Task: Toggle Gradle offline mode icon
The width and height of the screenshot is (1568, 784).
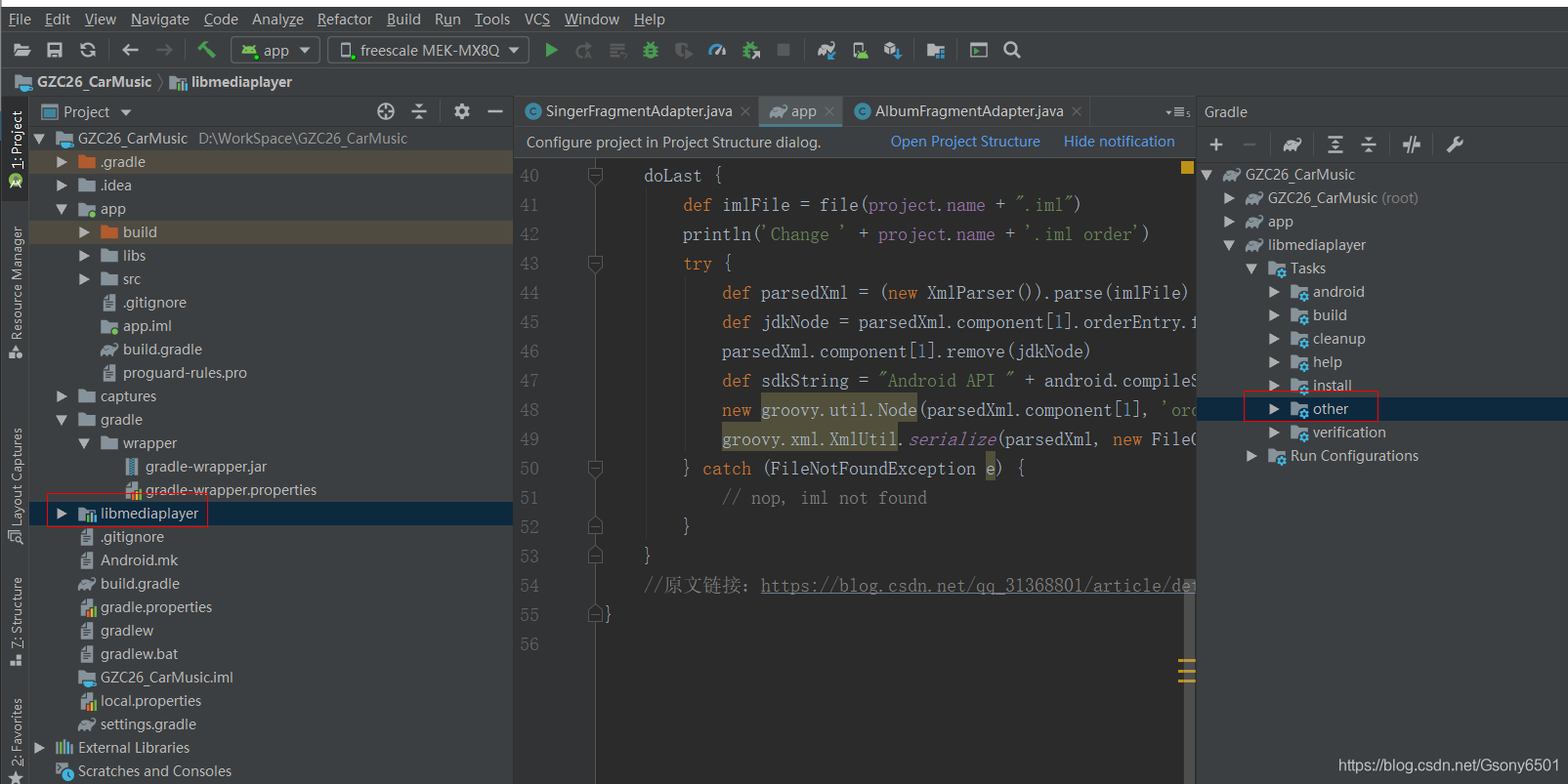Action: (1412, 144)
